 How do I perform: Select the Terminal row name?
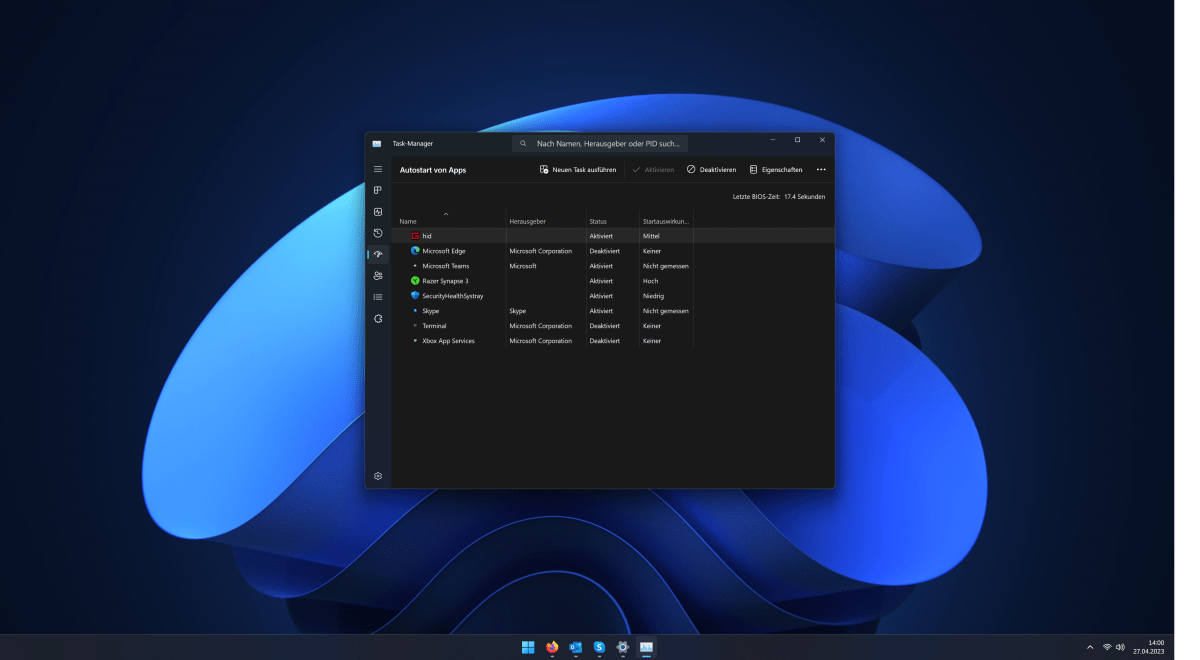[434, 326]
